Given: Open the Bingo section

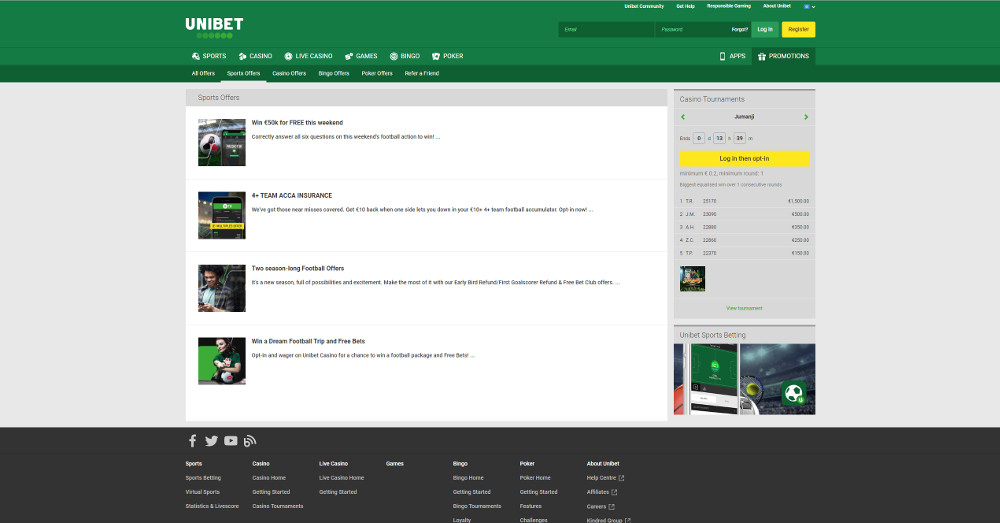Looking at the screenshot, I should click(x=405, y=56).
